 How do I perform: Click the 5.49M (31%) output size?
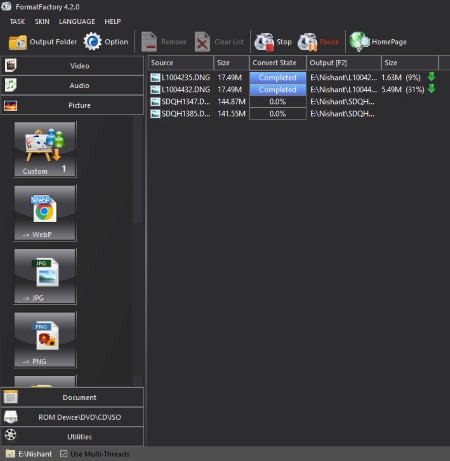pos(403,89)
